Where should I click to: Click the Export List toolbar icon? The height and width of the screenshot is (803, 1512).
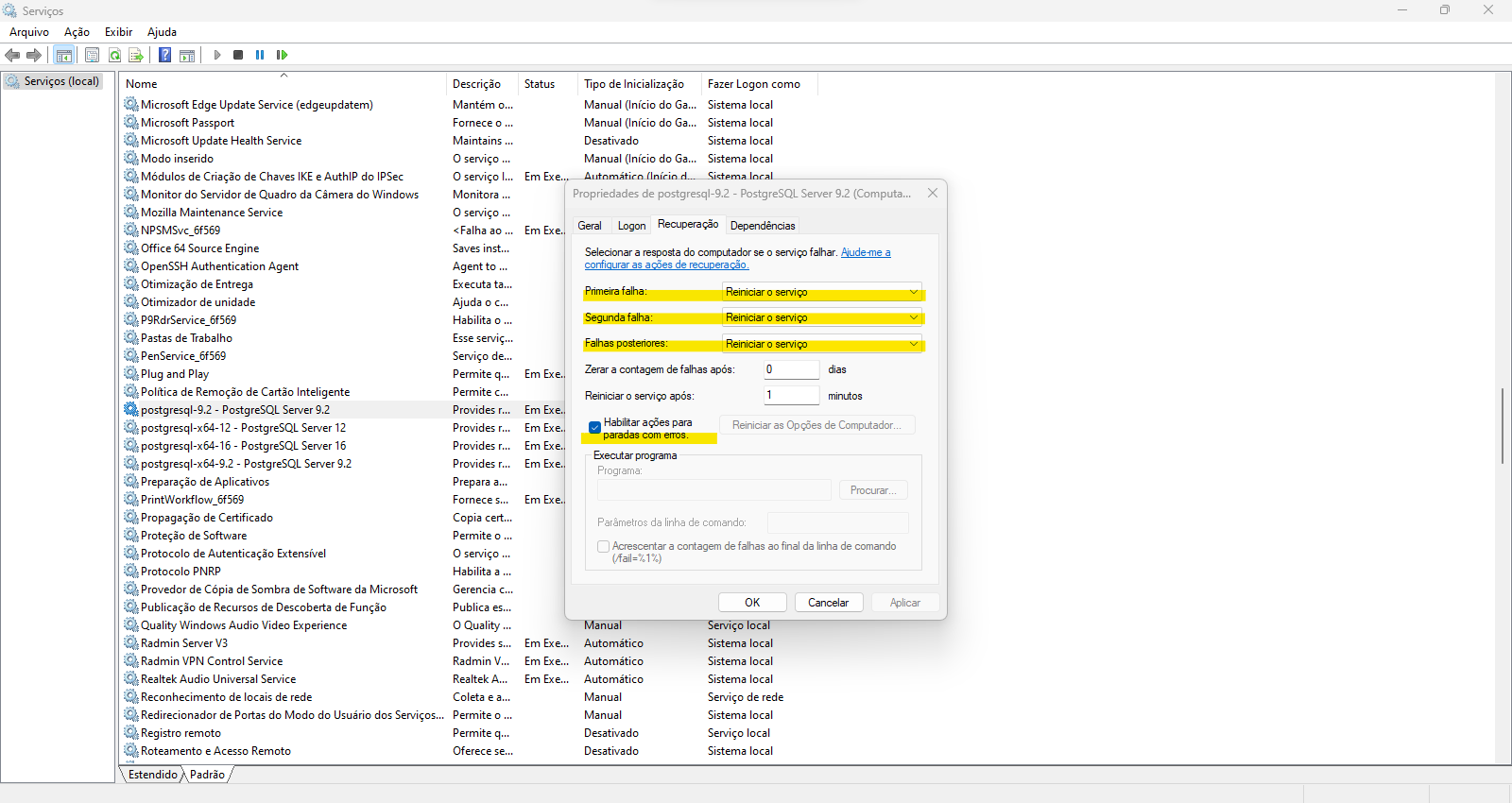[x=136, y=55]
